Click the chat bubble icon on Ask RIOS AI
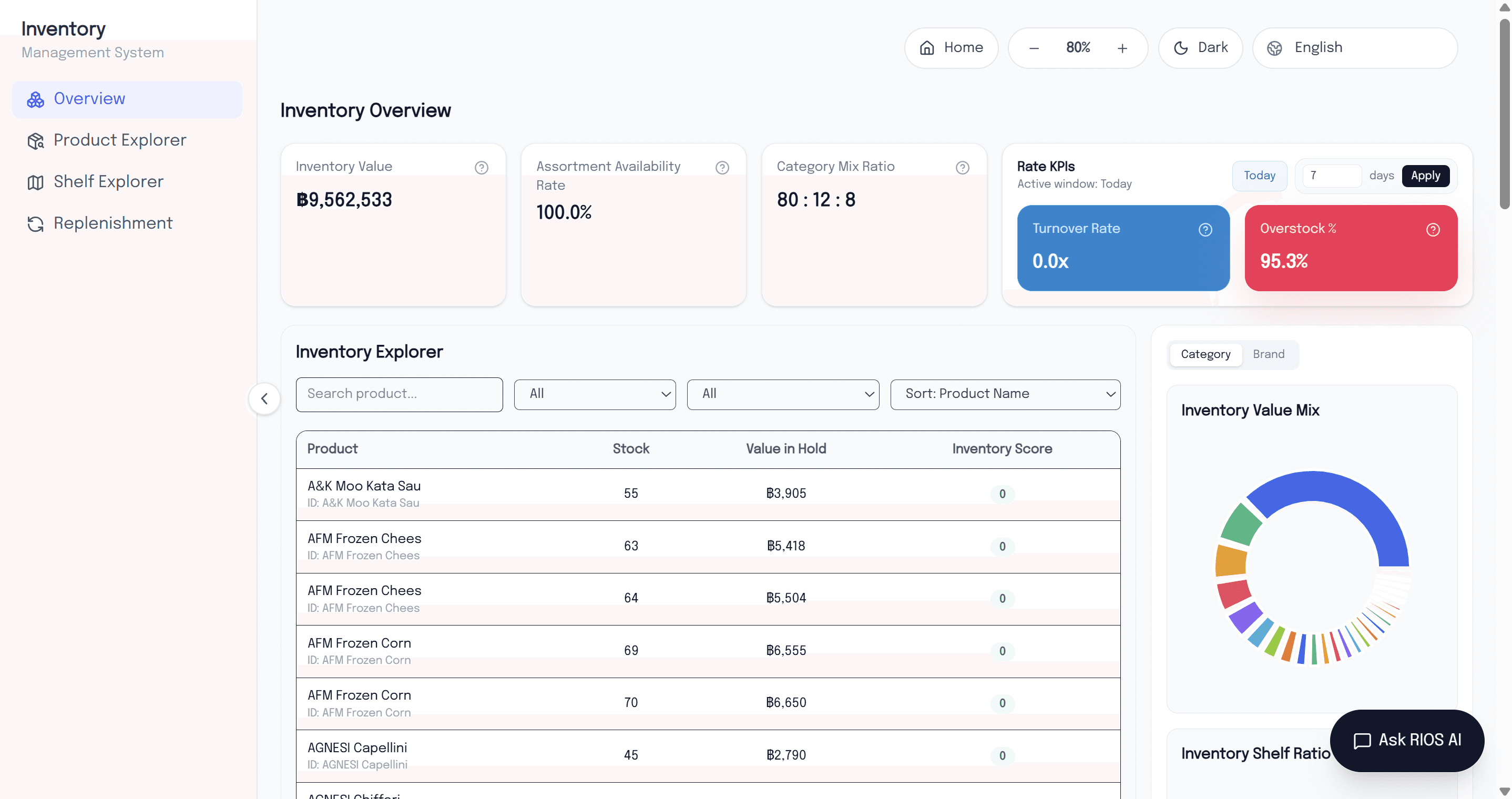The width and height of the screenshot is (1512, 799). click(x=1362, y=741)
